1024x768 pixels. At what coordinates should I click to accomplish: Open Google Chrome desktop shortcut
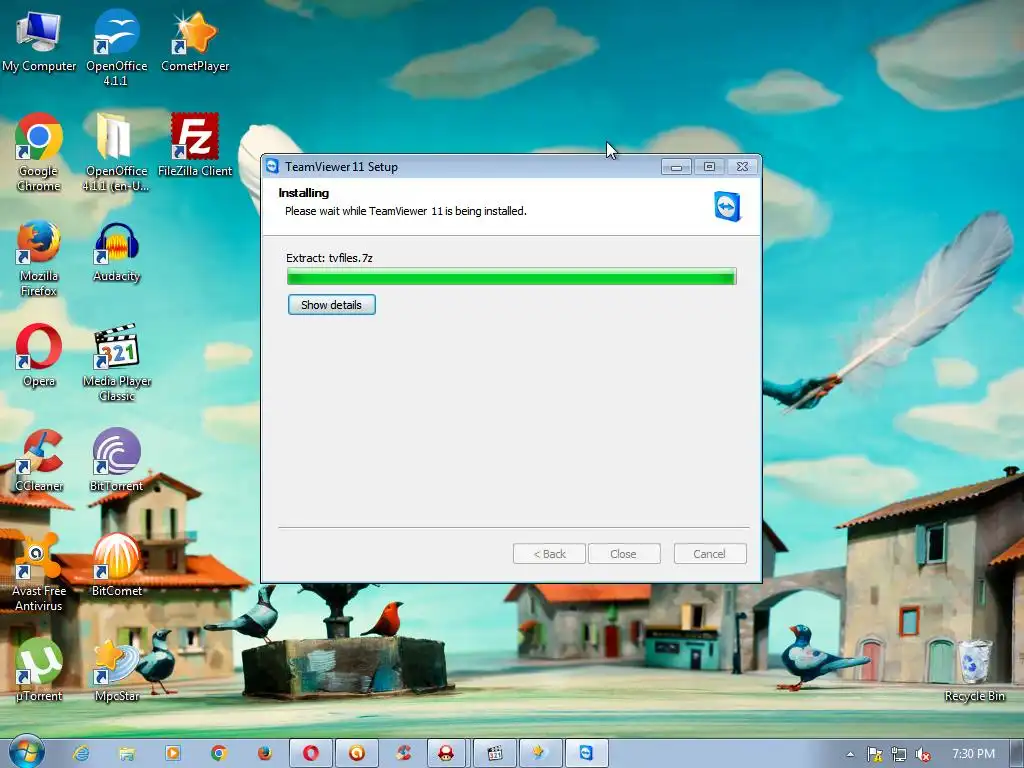click(39, 152)
